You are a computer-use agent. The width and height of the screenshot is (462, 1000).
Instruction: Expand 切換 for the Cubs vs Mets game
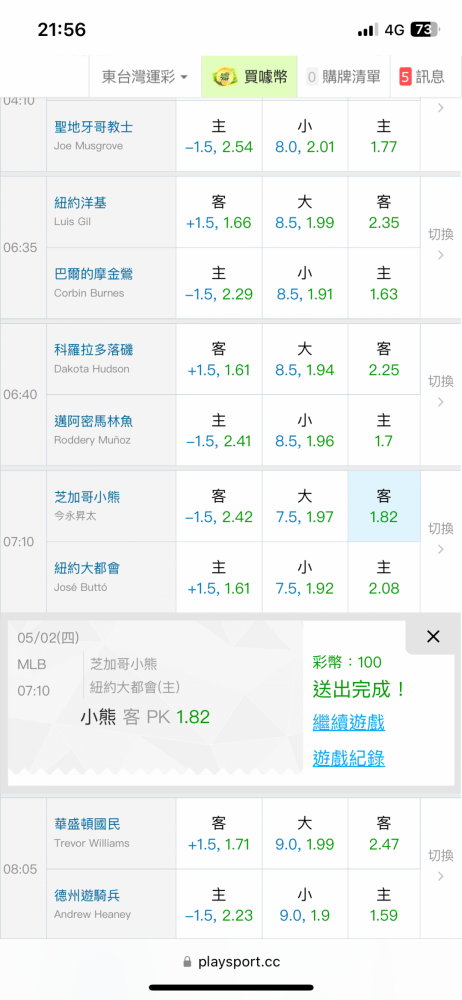(440, 538)
